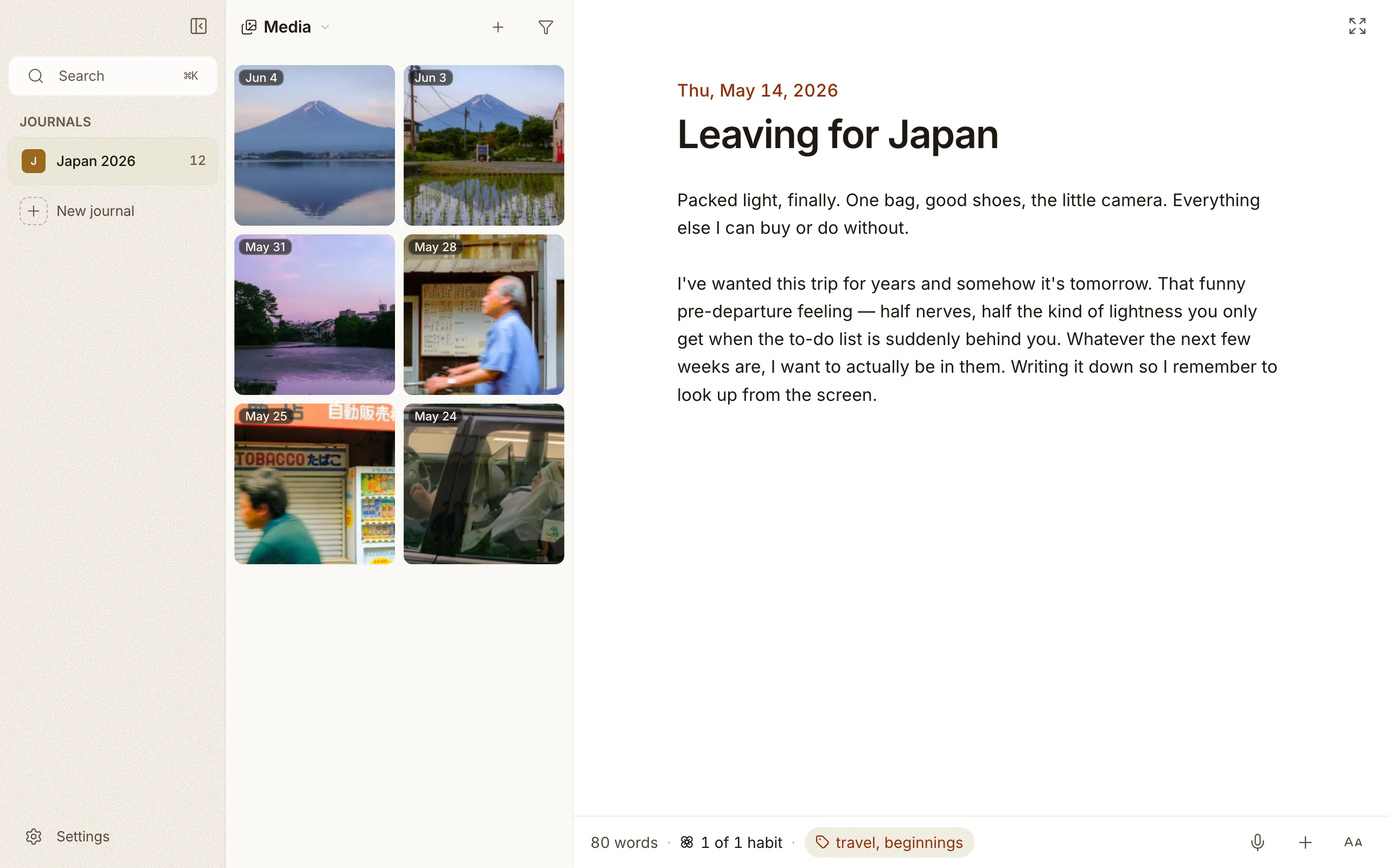Open the May 24 car window photo
The height and width of the screenshot is (868, 1389).
tap(484, 484)
